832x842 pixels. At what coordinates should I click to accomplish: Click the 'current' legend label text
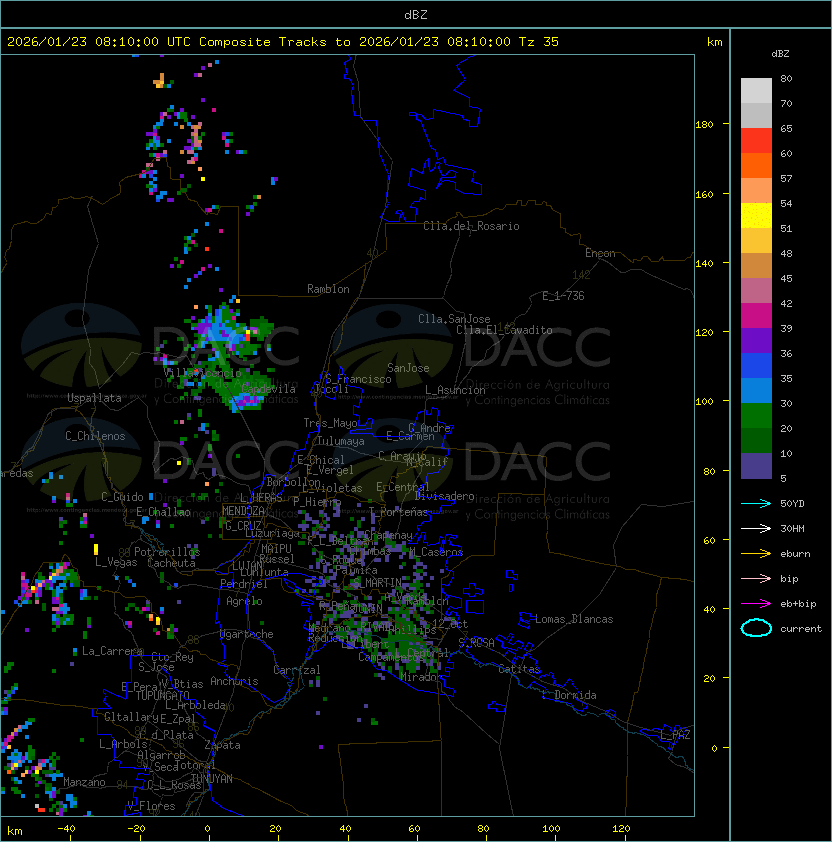tap(801, 629)
